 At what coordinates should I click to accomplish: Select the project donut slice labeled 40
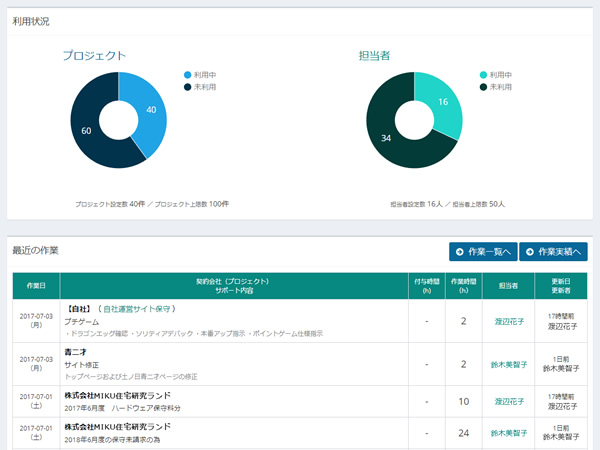pyautogui.click(x=150, y=111)
